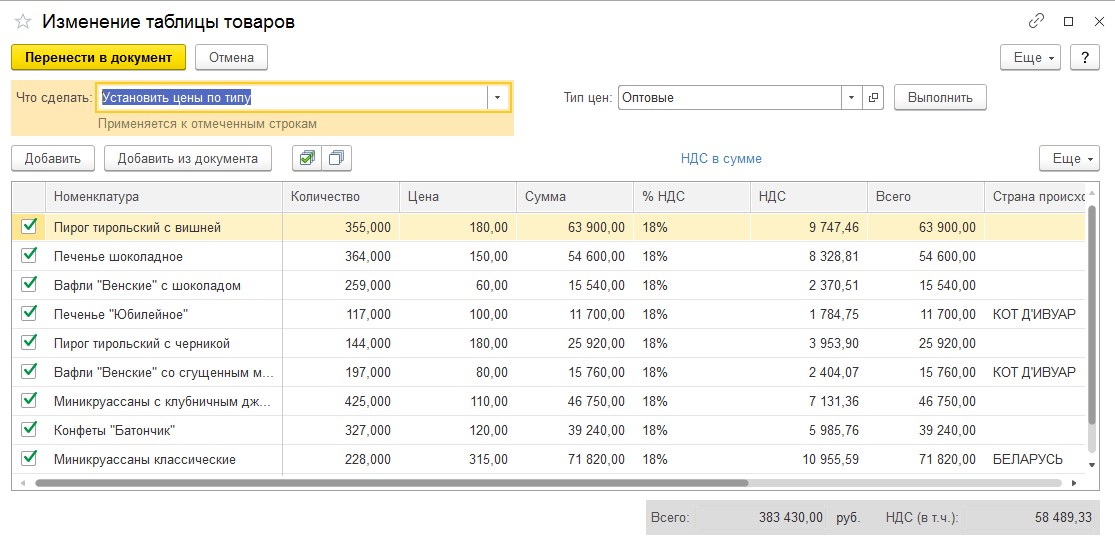Open the table's Еще menu

coord(1069,158)
